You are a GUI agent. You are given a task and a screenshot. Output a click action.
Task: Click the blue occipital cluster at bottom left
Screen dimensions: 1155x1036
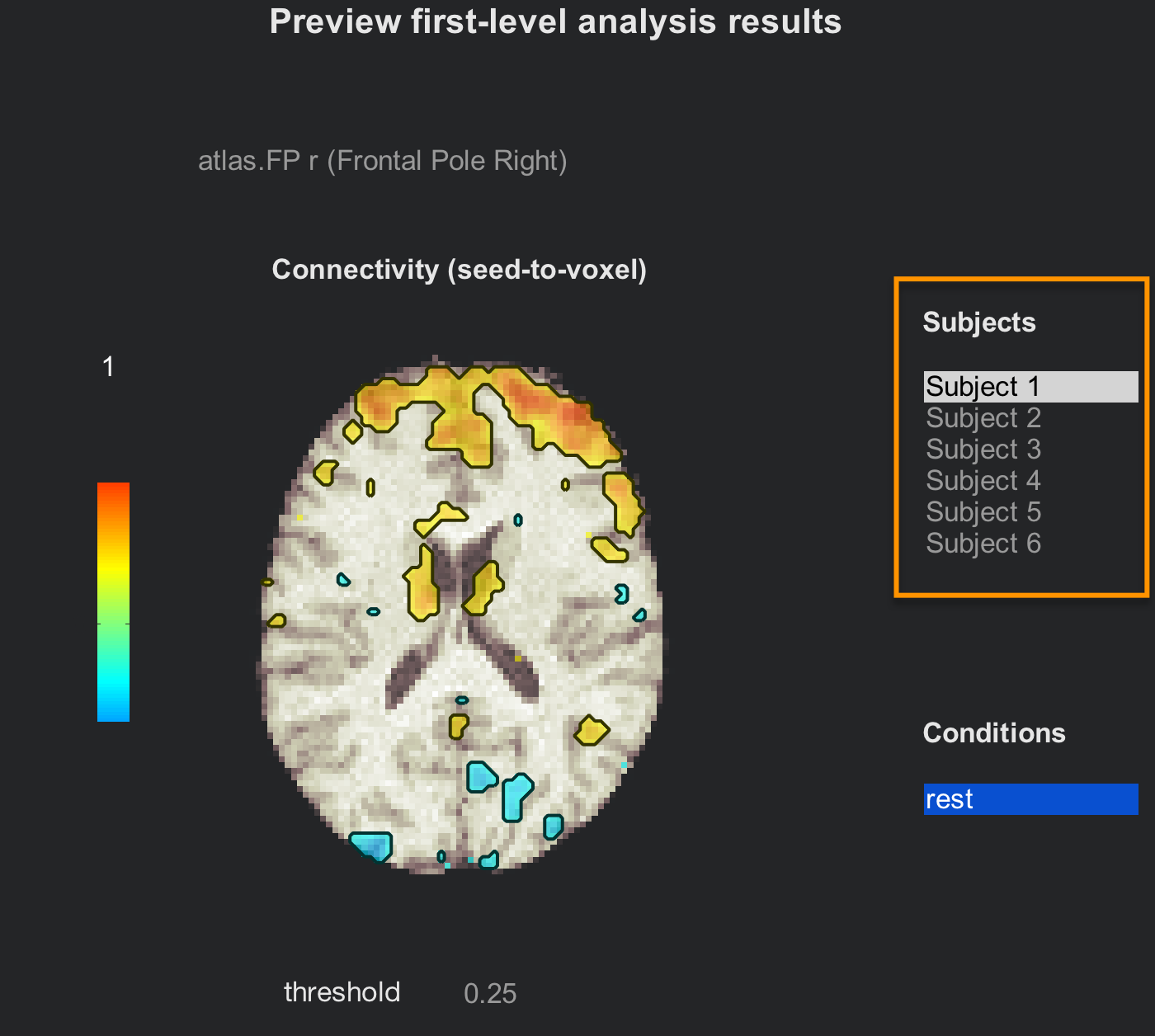pyautogui.click(x=372, y=846)
